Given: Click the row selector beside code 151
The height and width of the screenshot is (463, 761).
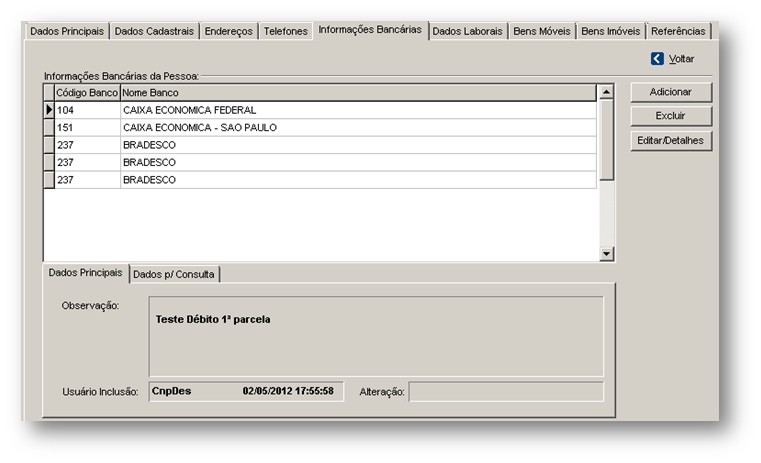Looking at the screenshot, I should click(x=49, y=128).
